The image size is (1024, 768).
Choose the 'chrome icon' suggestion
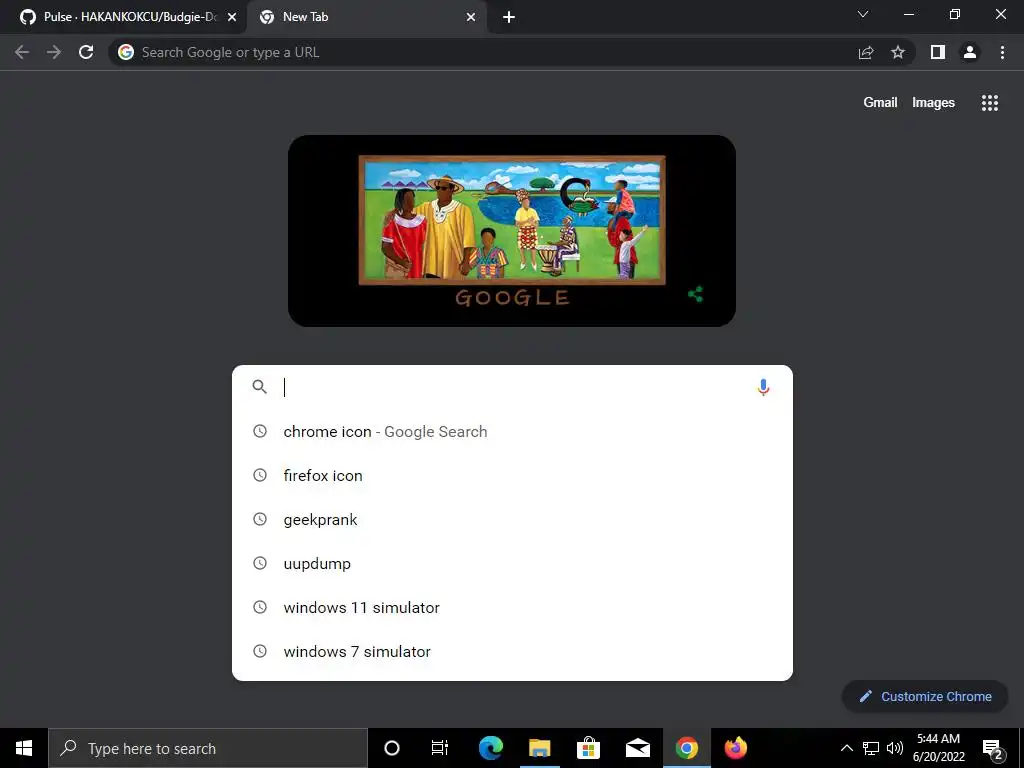[x=513, y=432]
